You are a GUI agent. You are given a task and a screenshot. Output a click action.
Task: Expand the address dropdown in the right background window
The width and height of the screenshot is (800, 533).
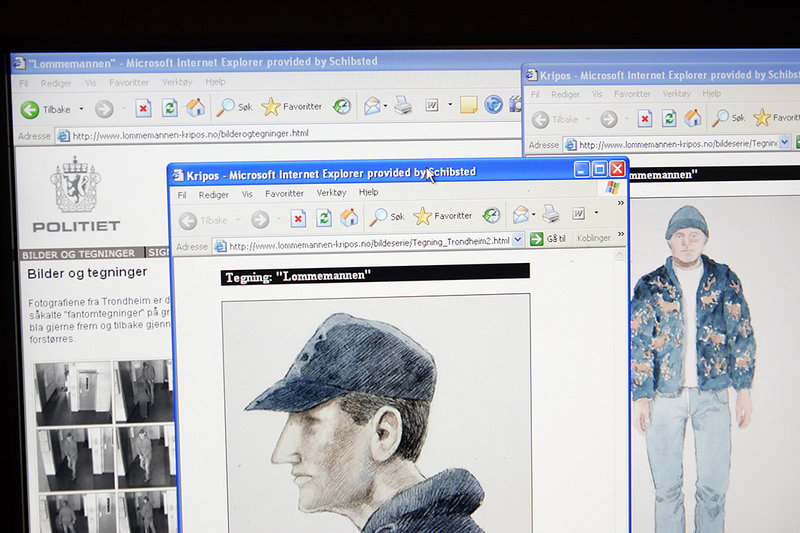click(785, 143)
